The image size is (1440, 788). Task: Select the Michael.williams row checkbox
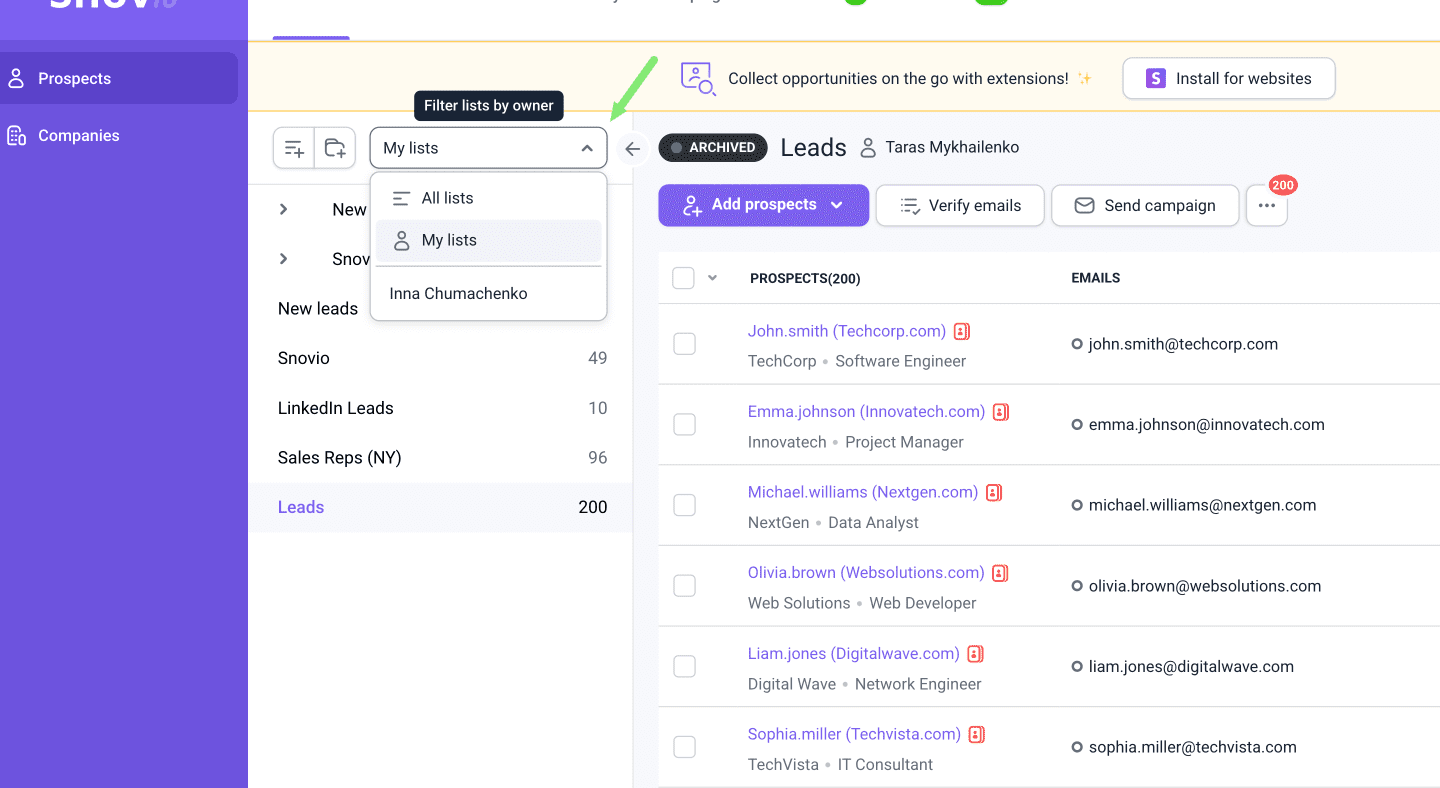click(x=684, y=505)
